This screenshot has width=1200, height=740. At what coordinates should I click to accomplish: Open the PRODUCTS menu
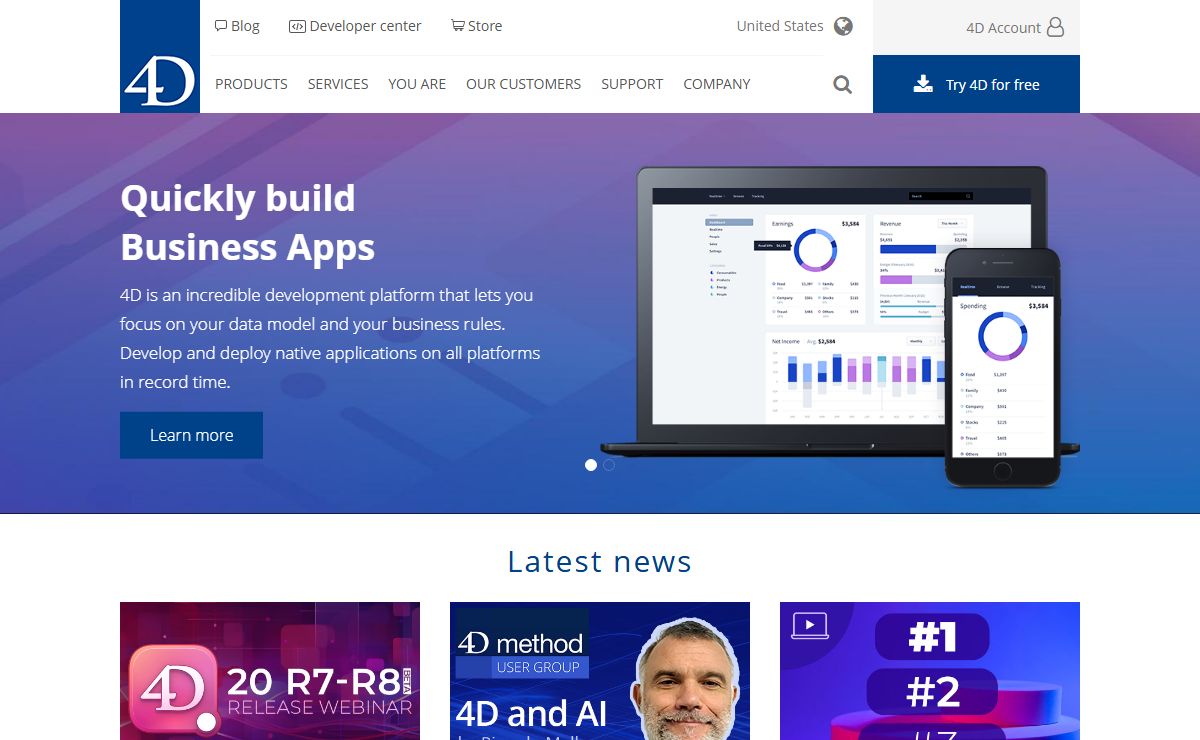click(x=251, y=84)
